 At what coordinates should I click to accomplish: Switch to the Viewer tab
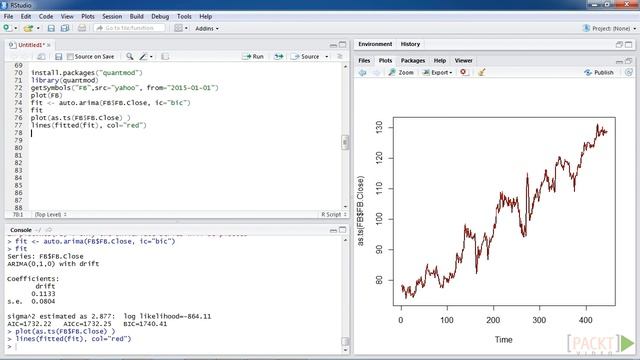[463, 60]
